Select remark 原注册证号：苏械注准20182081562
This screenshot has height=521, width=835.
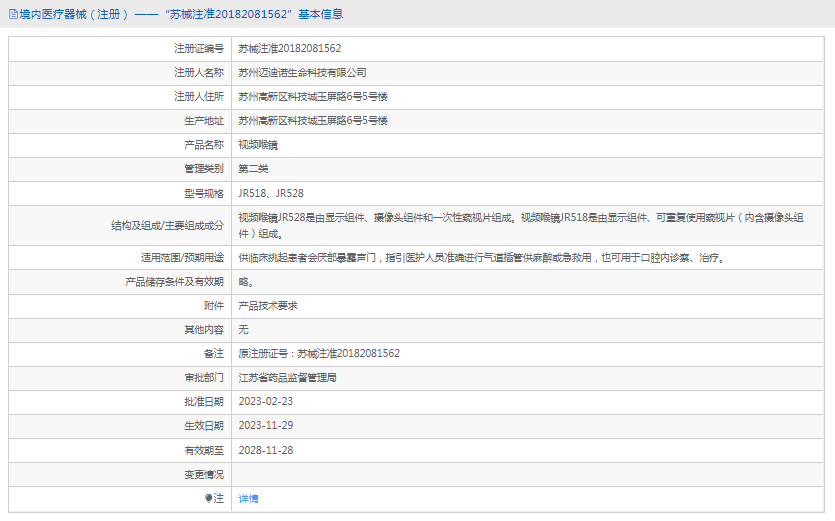click(x=319, y=354)
